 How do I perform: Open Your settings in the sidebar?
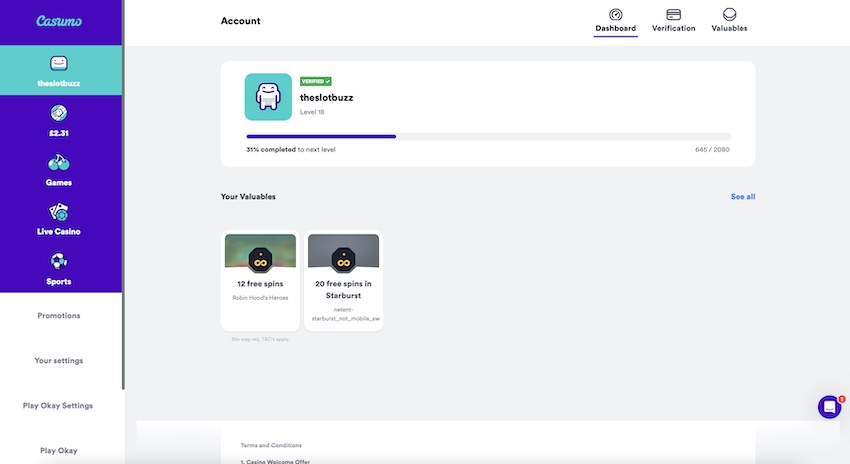pos(59,360)
